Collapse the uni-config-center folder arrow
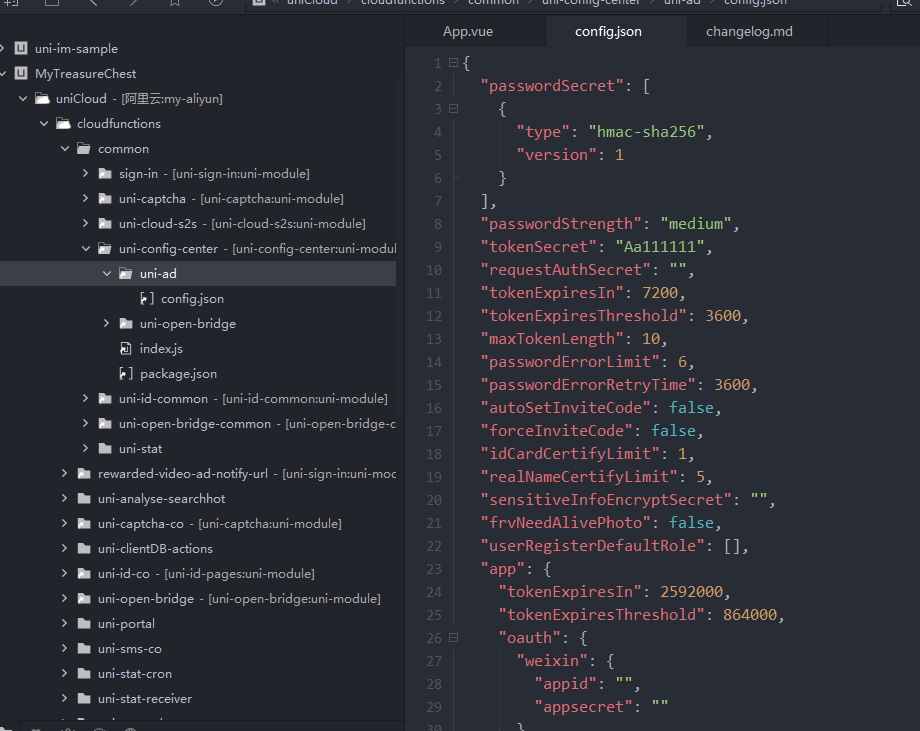920x731 pixels. tap(86, 249)
